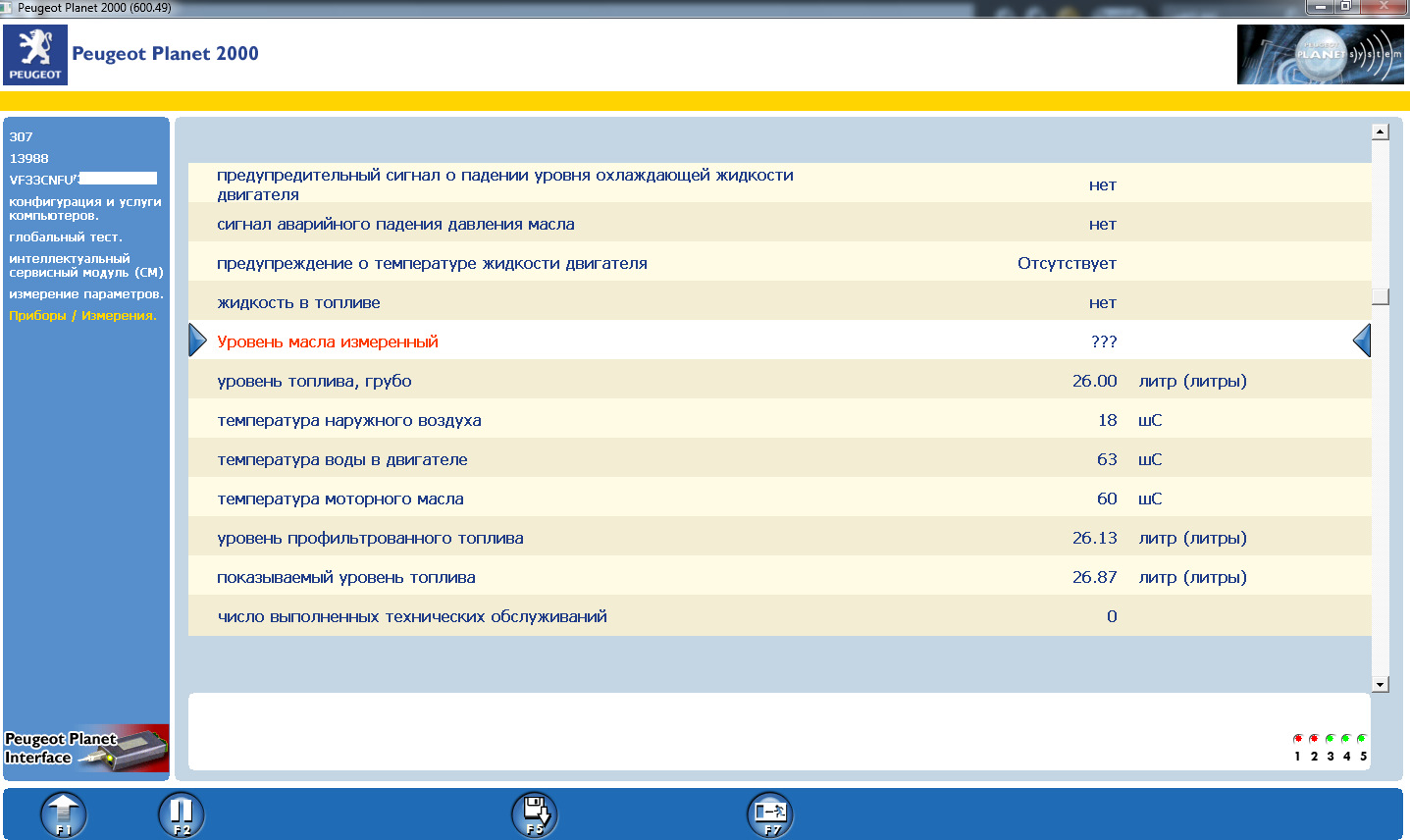Click the 'Отсутствует' value

(x=1067, y=263)
